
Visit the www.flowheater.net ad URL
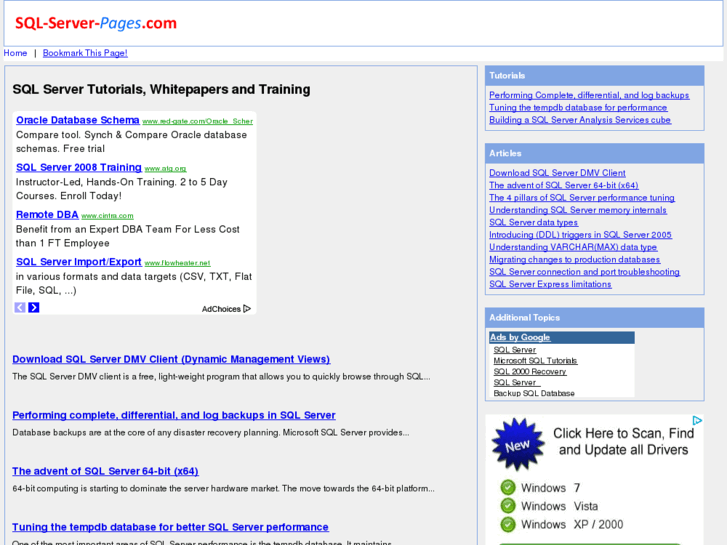pos(178,263)
